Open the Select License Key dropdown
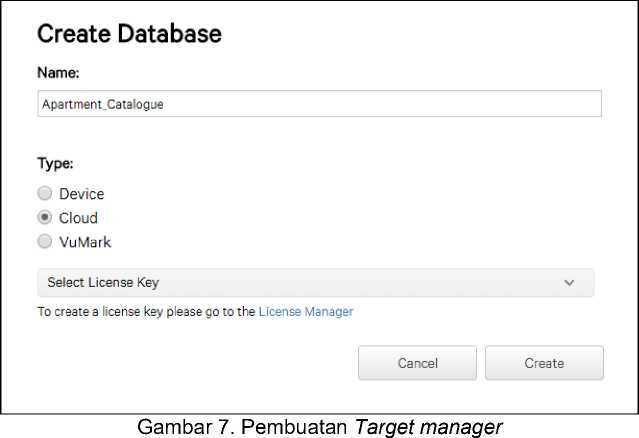Viewport: 639px width, 438px height. point(315,282)
